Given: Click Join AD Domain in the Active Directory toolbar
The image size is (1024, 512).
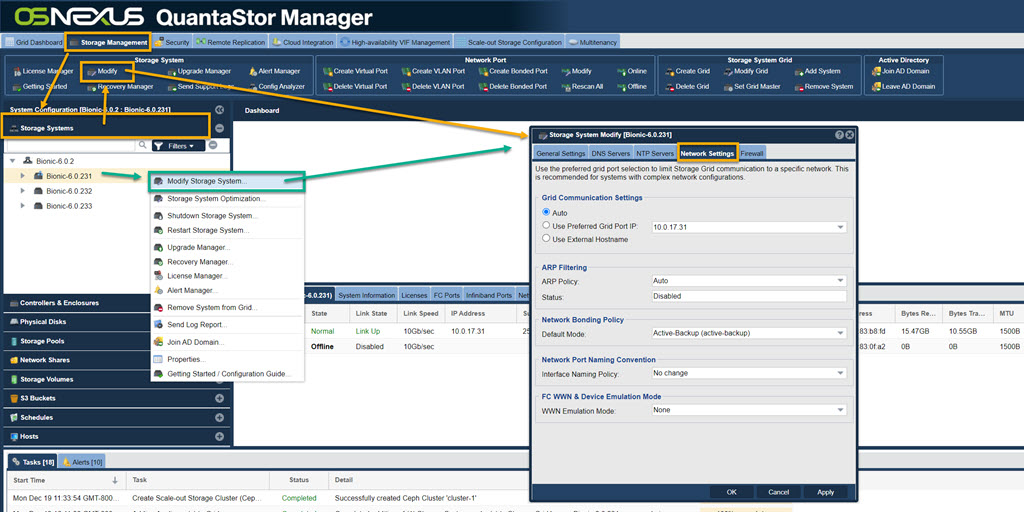Looking at the screenshot, I should point(900,71).
